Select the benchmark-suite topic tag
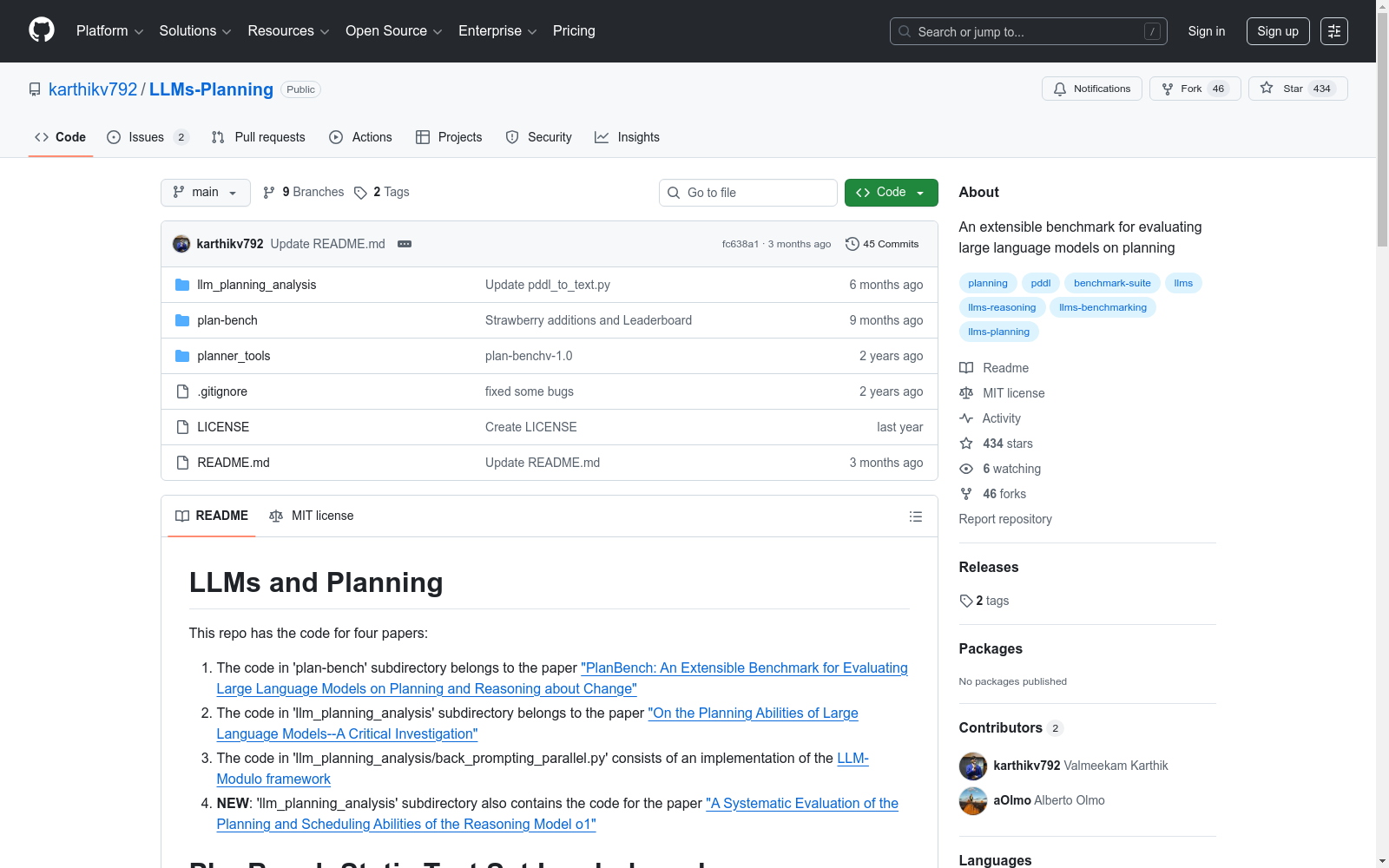Screen dimensions: 1389x868 (1112, 283)
